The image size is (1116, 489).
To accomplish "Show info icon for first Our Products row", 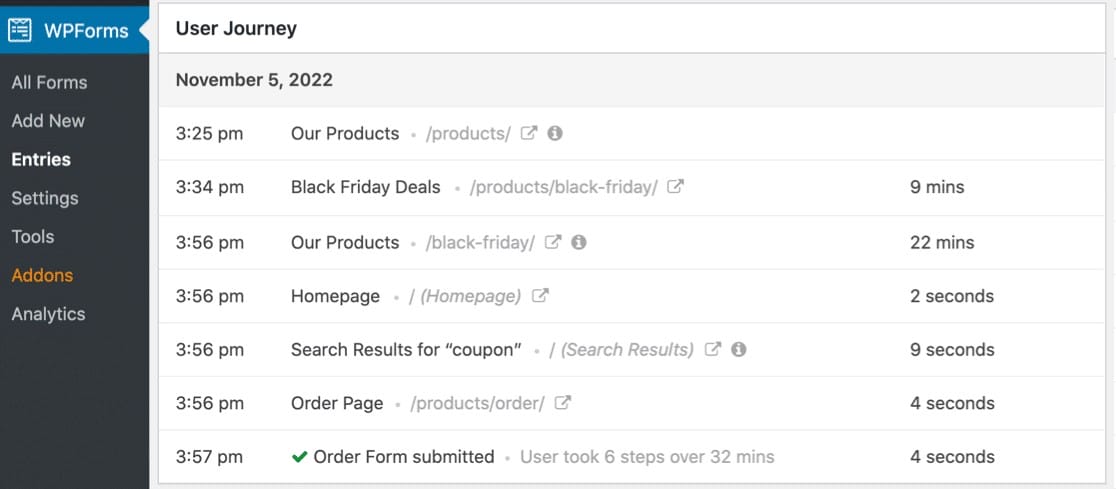I will [555, 133].
